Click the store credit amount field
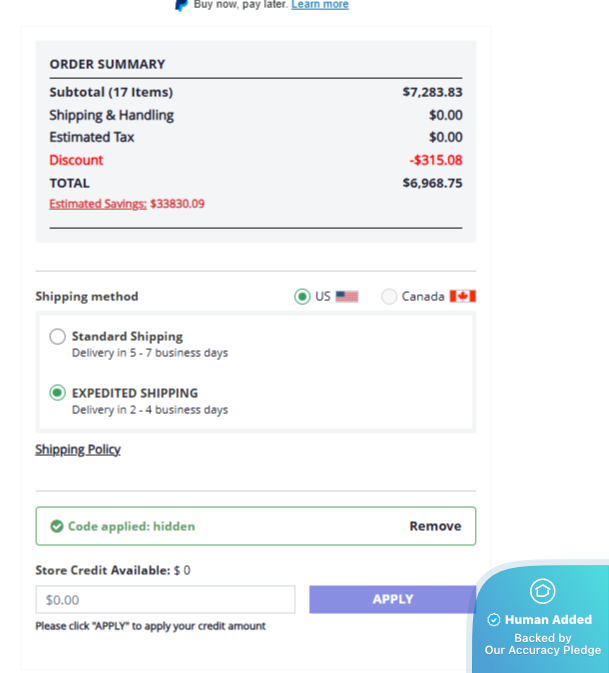Screen dimensions: 609x673 [165, 600]
